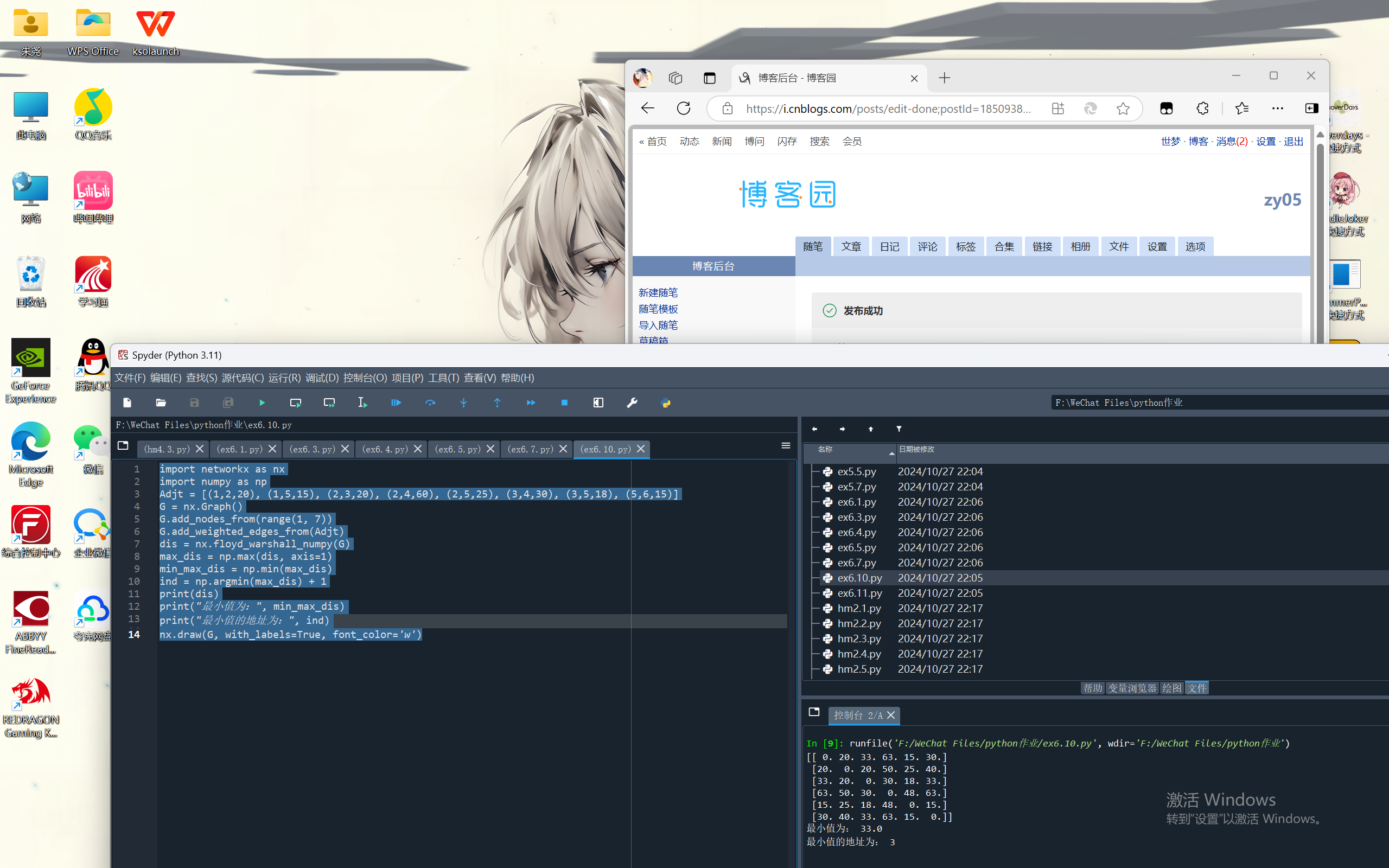Run the current file with the green play button
The height and width of the screenshot is (868, 1389).
(262, 403)
